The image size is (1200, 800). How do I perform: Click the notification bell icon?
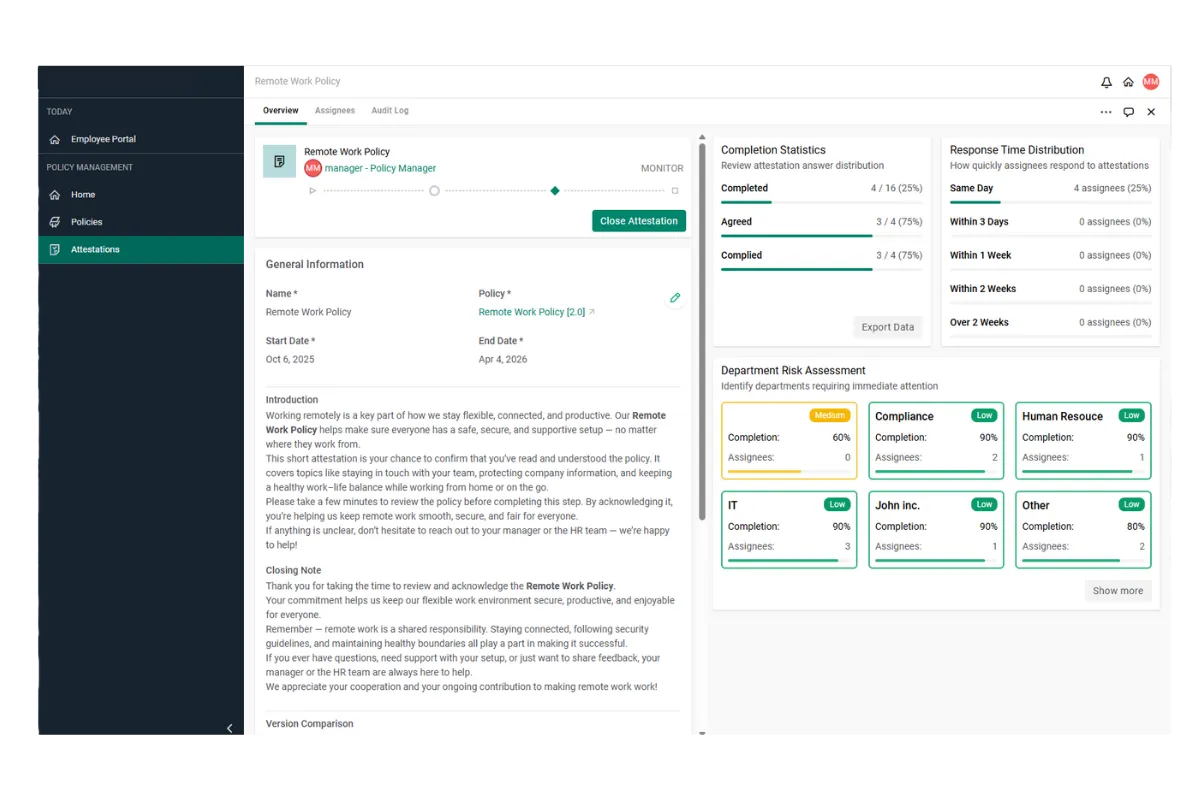pyautogui.click(x=1106, y=82)
